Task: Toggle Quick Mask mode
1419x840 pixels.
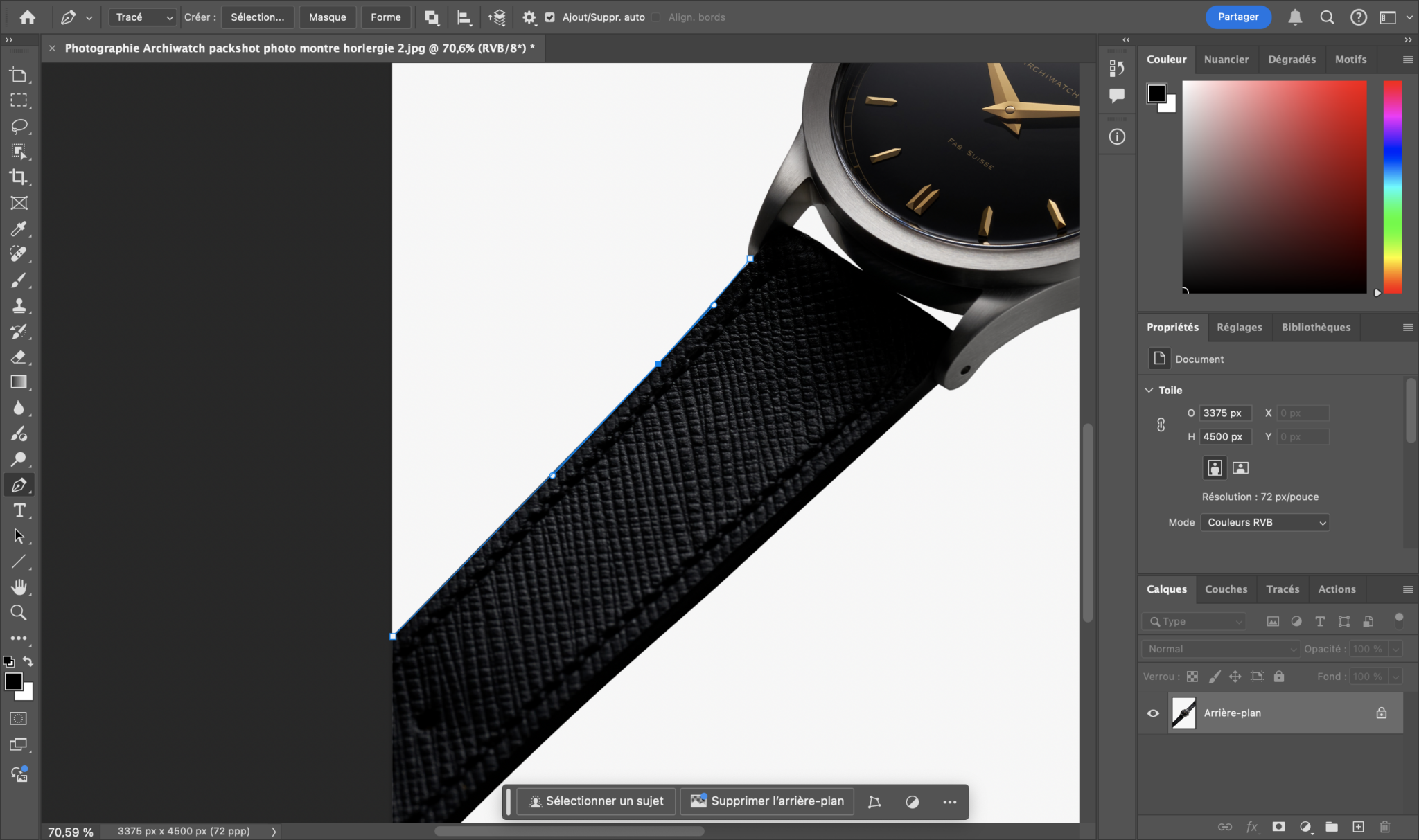Action: tap(19, 719)
